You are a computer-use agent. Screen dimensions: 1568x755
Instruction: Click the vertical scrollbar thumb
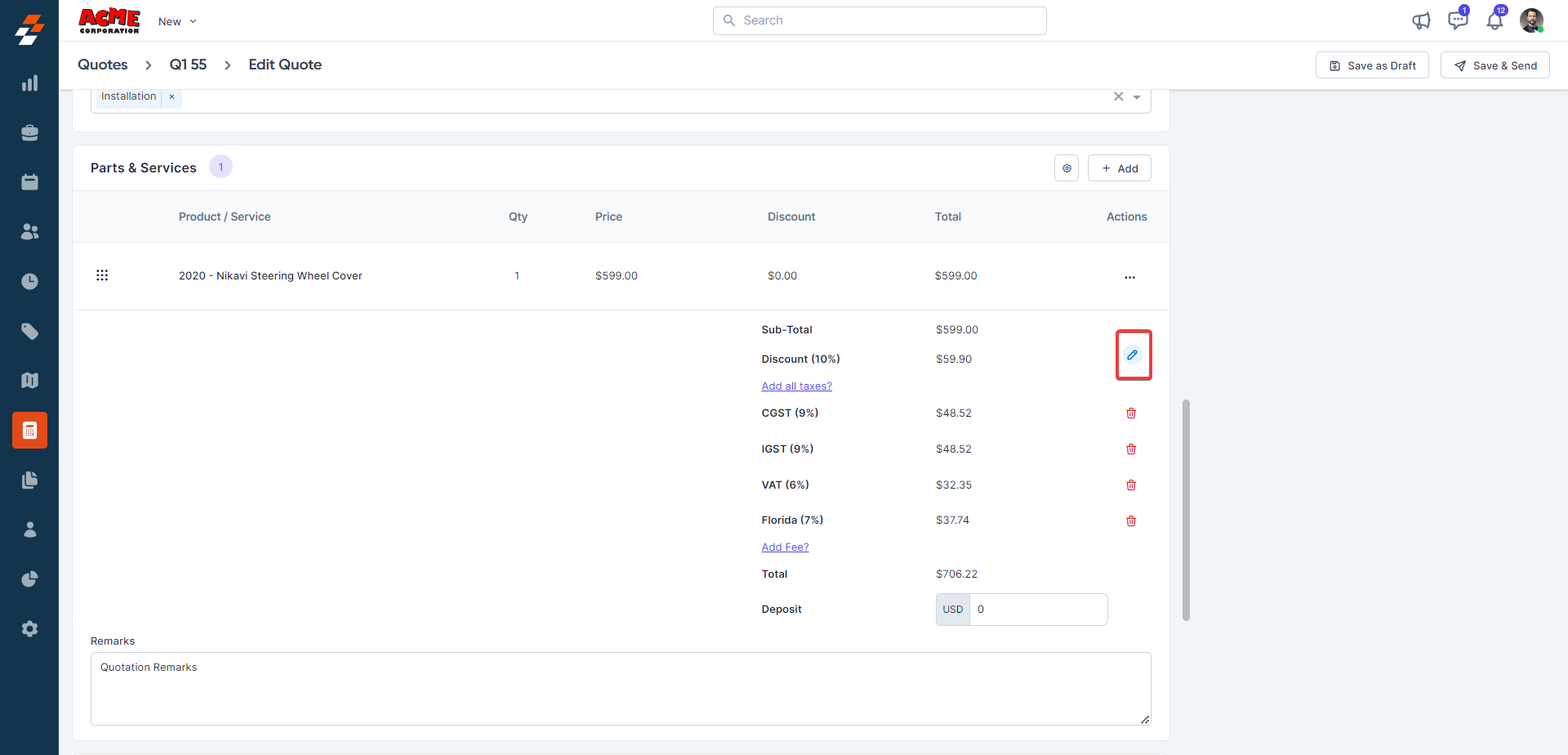tap(1186, 510)
